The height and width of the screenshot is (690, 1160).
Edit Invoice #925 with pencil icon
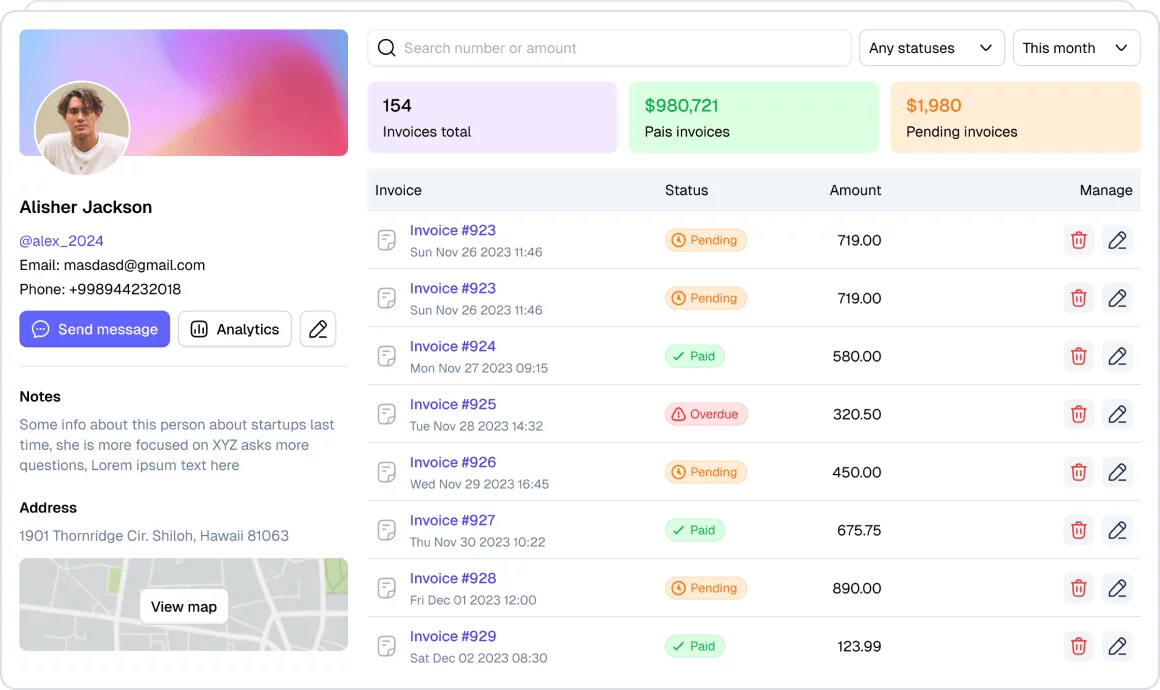point(1117,414)
